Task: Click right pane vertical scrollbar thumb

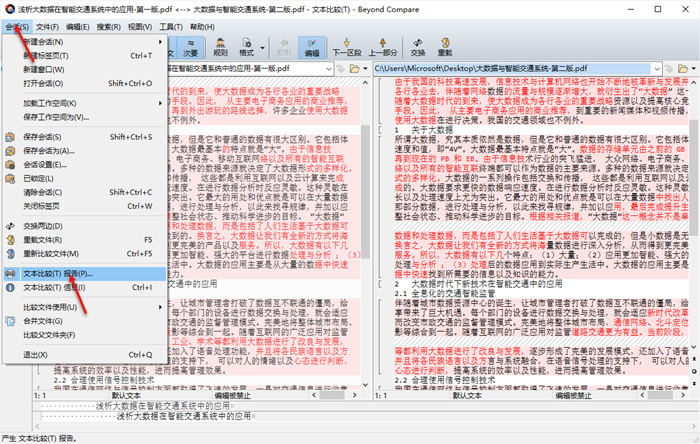Action: pyautogui.click(x=693, y=177)
